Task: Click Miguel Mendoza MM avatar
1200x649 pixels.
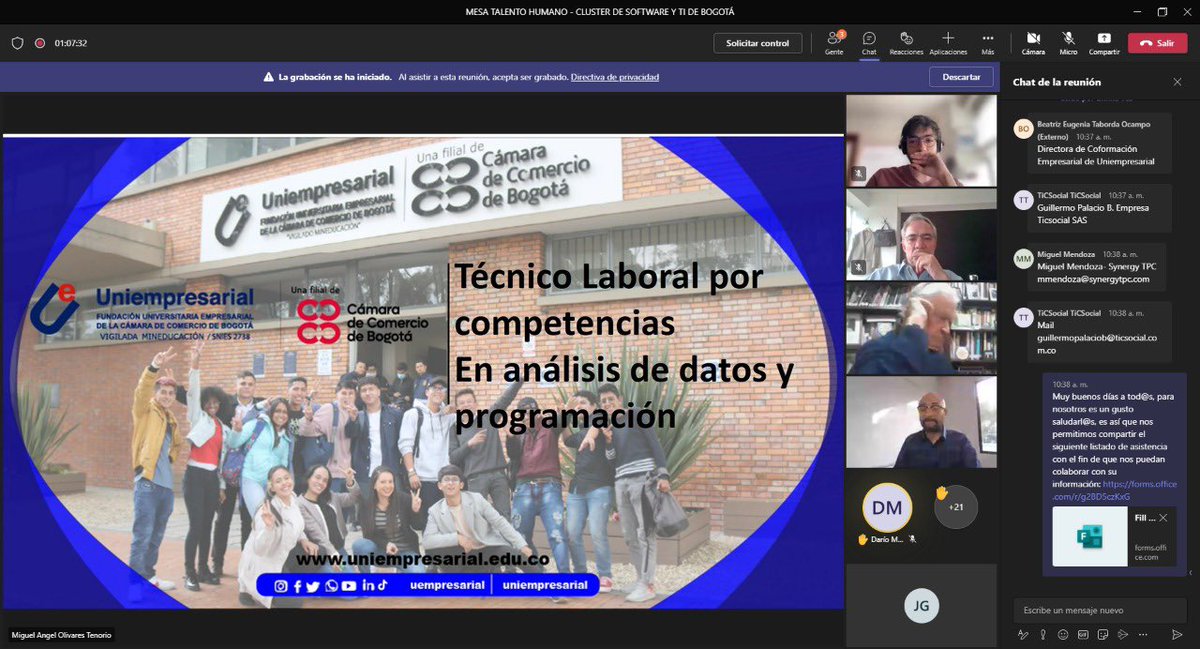Action: 1023,259
